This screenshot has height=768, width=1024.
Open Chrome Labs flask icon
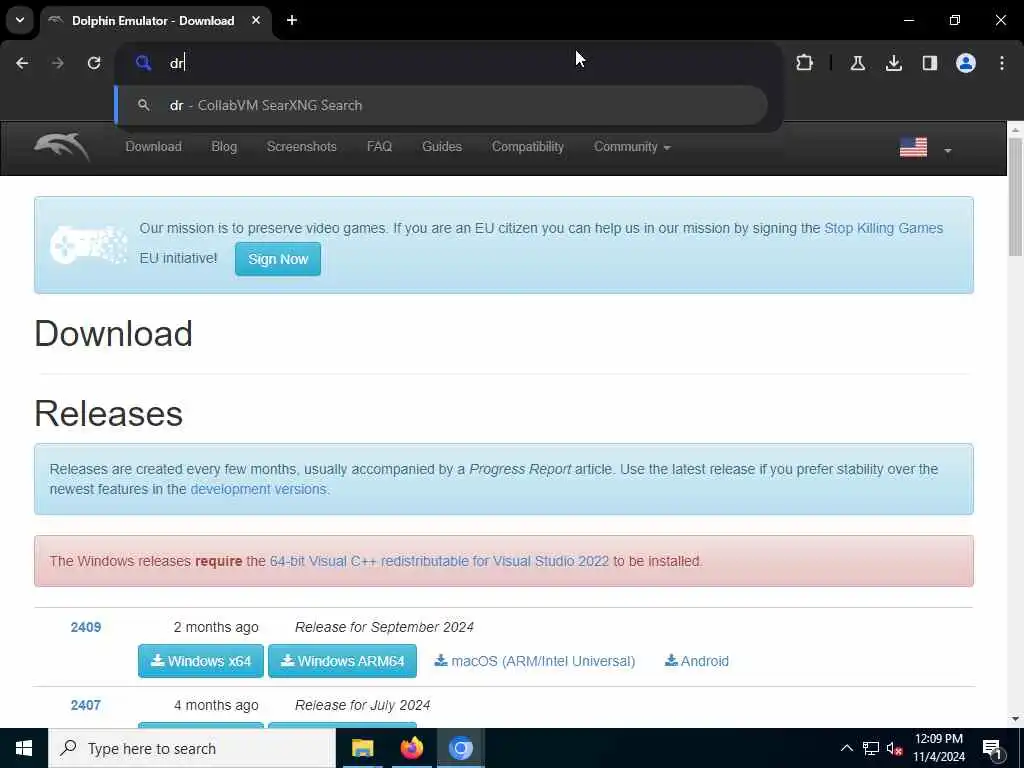pos(858,63)
